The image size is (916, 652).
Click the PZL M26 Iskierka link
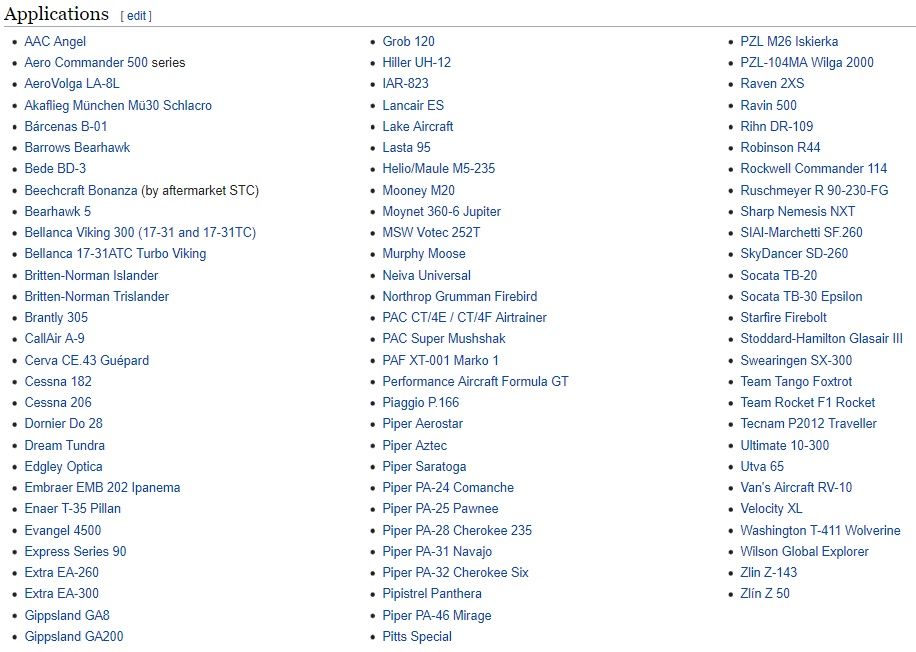click(789, 41)
